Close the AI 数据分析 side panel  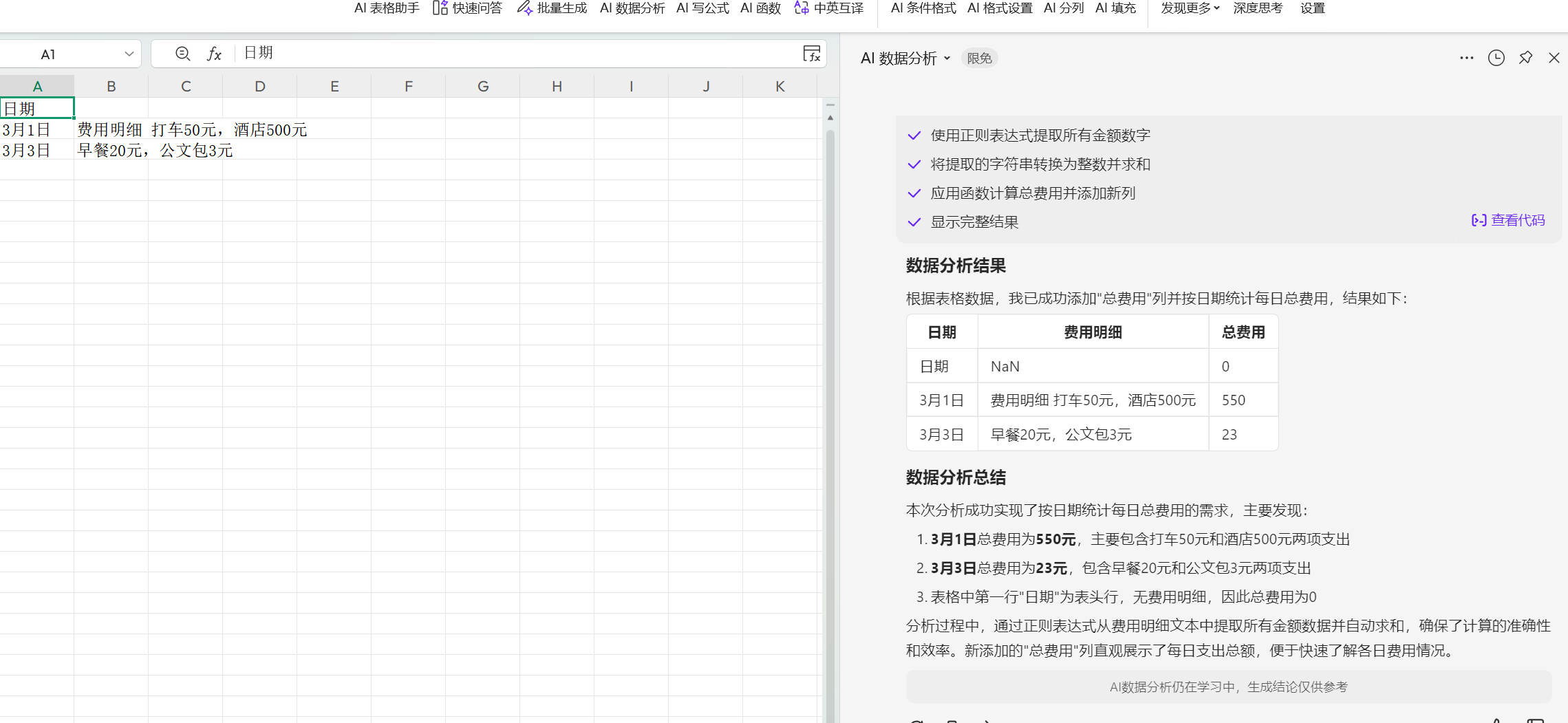pyautogui.click(x=1554, y=58)
